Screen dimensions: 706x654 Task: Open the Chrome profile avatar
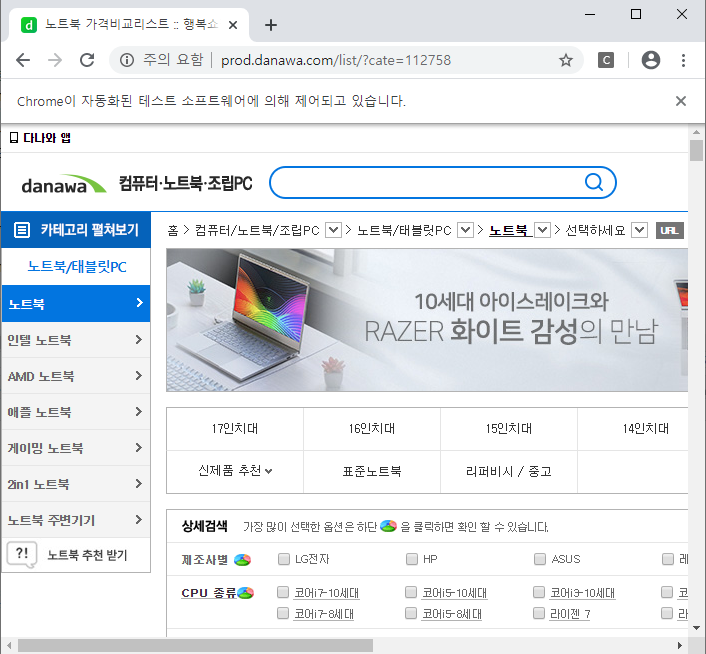[651, 60]
